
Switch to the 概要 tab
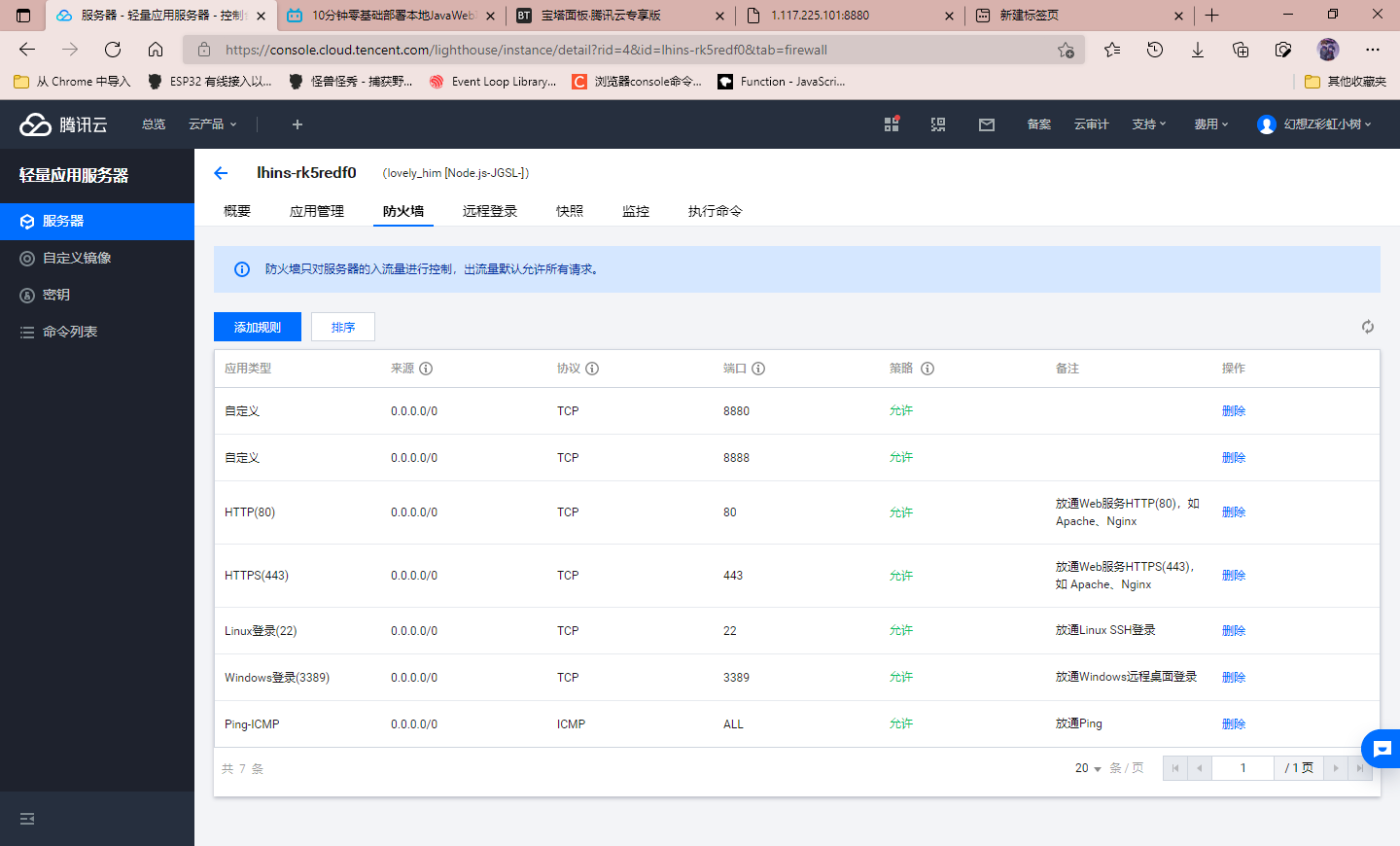tap(237, 211)
